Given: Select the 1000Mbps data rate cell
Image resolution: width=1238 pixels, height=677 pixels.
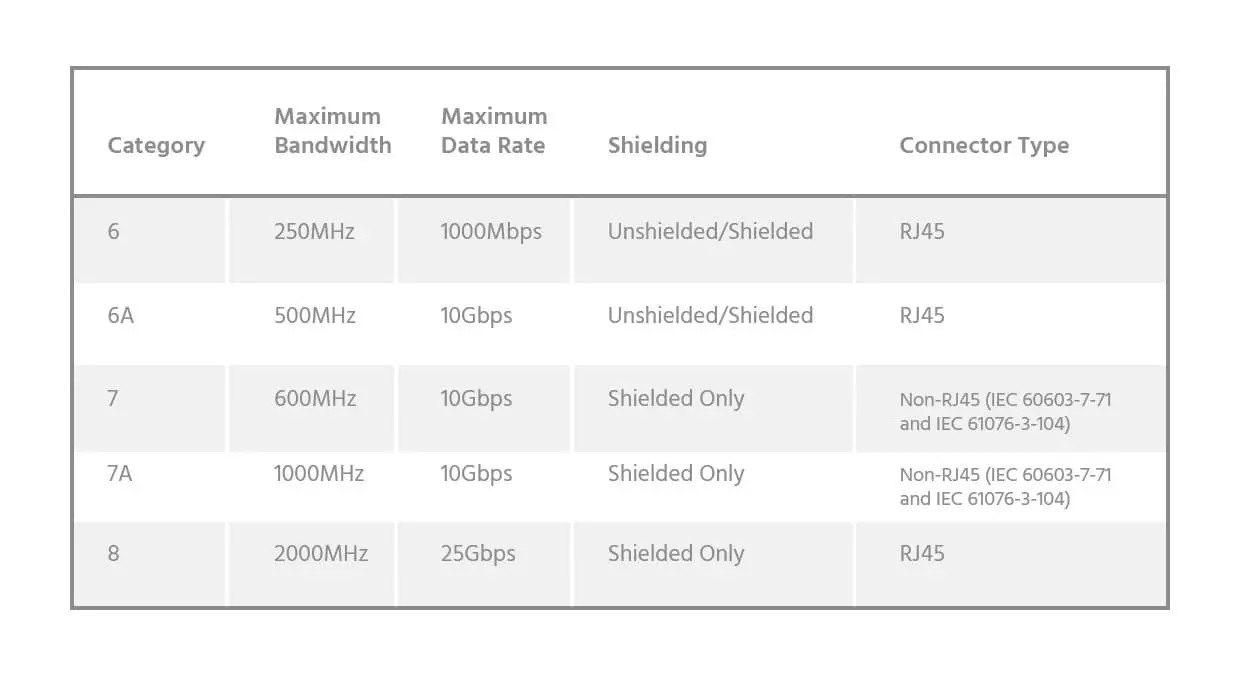Looking at the screenshot, I should coord(491,232).
